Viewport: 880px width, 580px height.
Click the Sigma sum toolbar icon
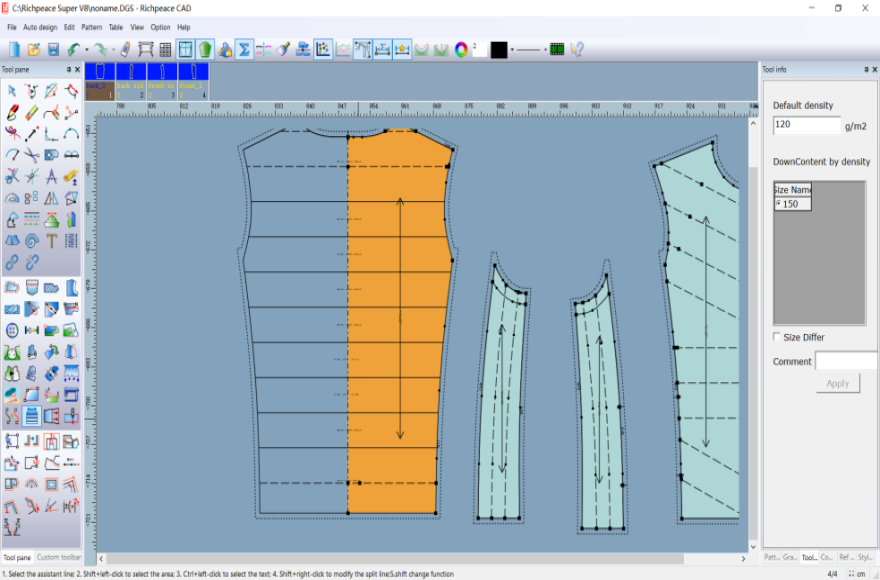(244, 49)
